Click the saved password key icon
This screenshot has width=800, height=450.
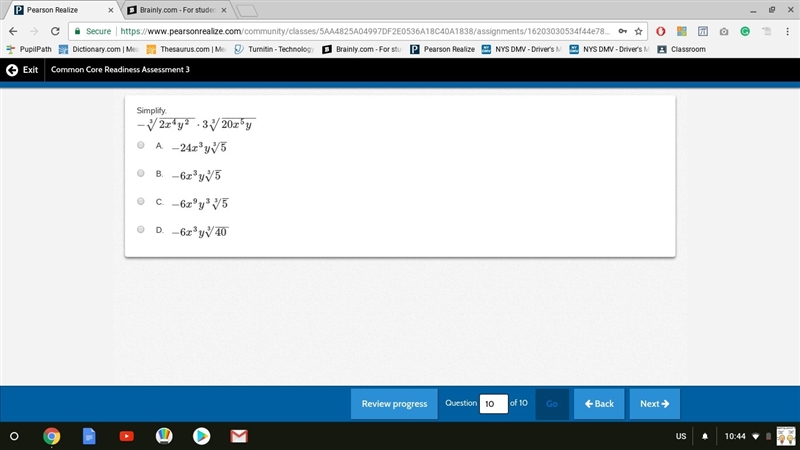point(622,31)
